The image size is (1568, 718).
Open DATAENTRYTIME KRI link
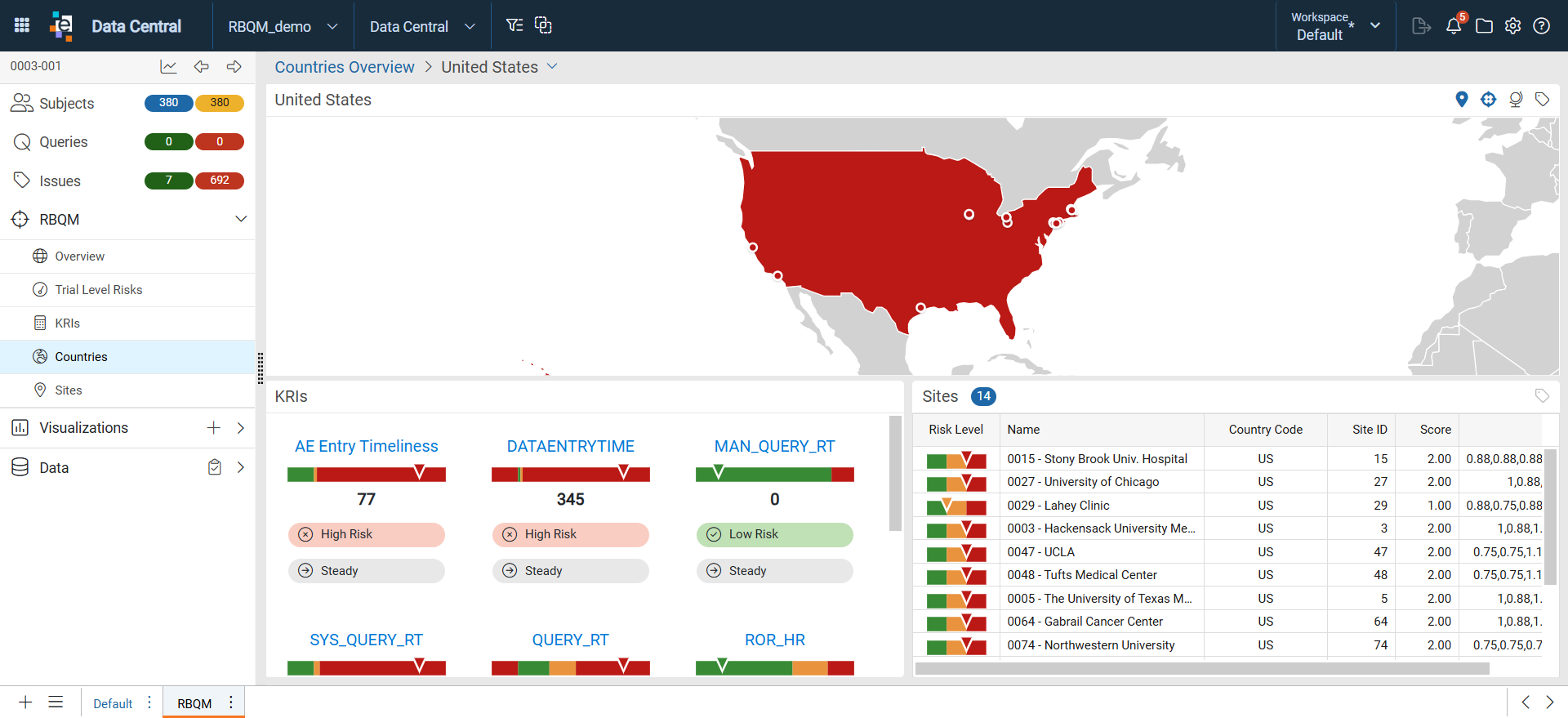pyautogui.click(x=571, y=446)
